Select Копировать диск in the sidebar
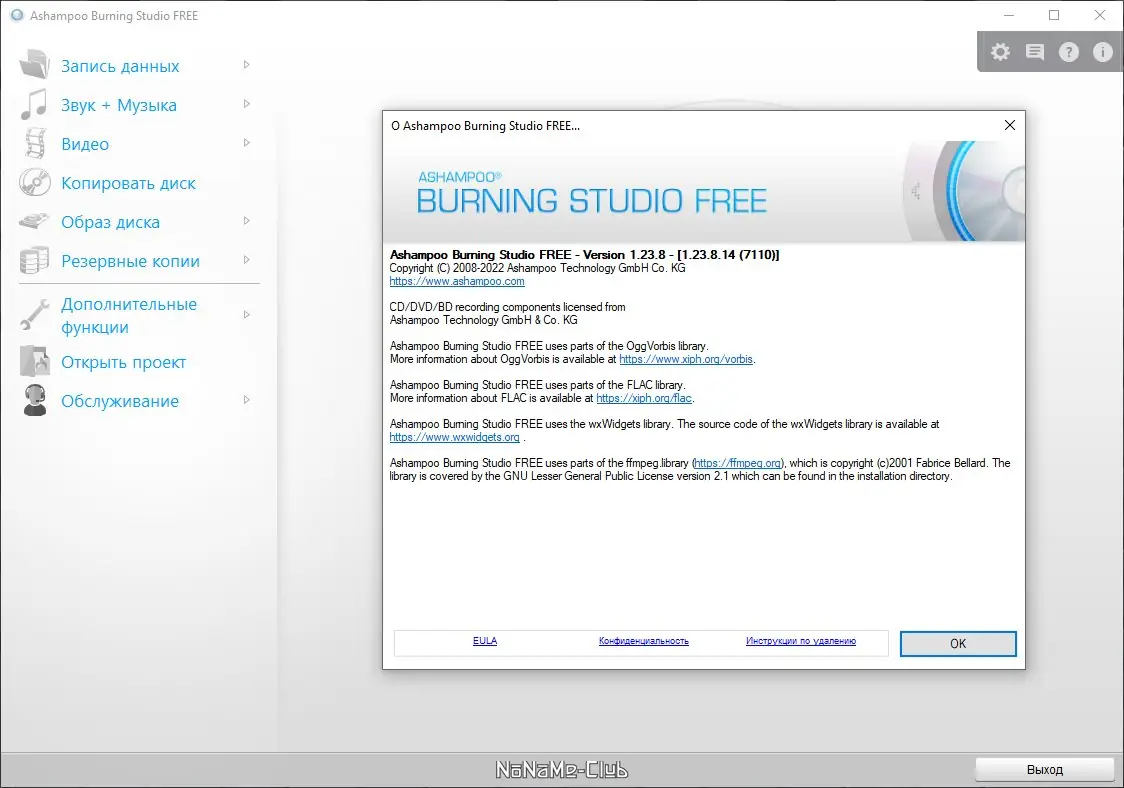1124x788 pixels. (x=128, y=184)
